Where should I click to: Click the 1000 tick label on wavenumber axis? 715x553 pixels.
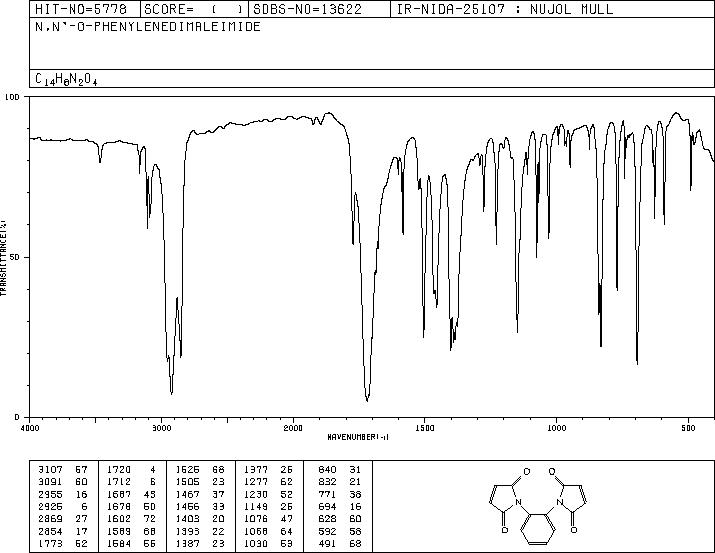tap(556, 428)
